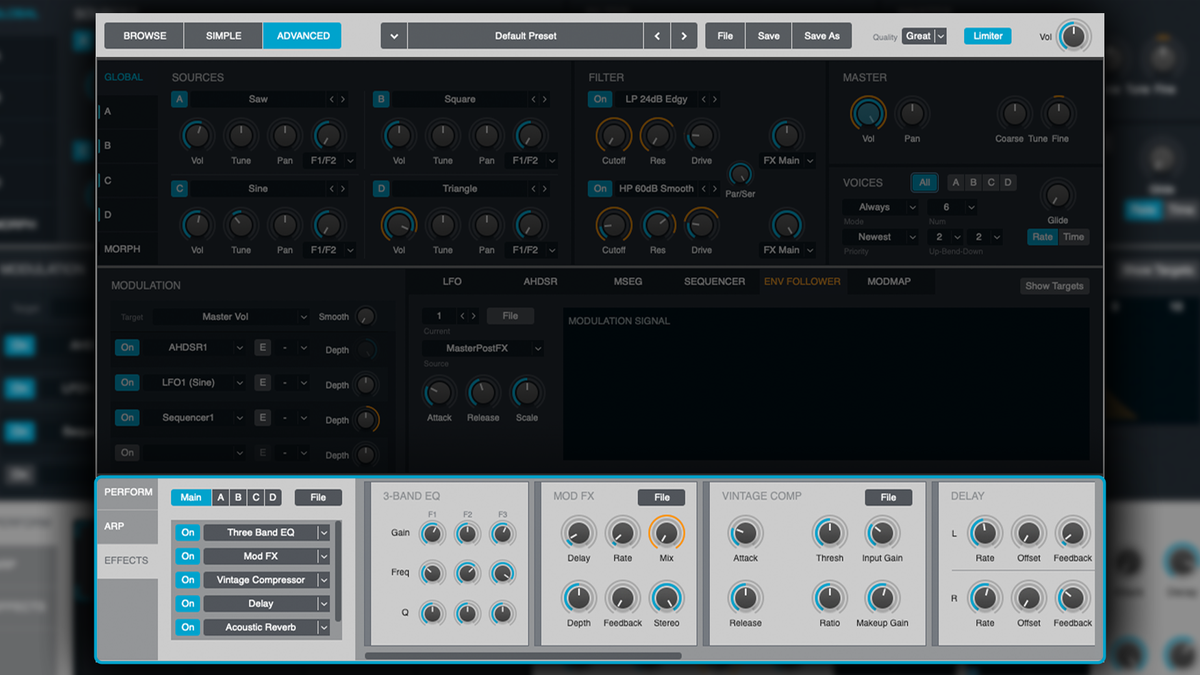Select the SEQUENCER modulation tab
Image resolution: width=1200 pixels, height=675 pixels.
pyautogui.click(x=713, y=281)
